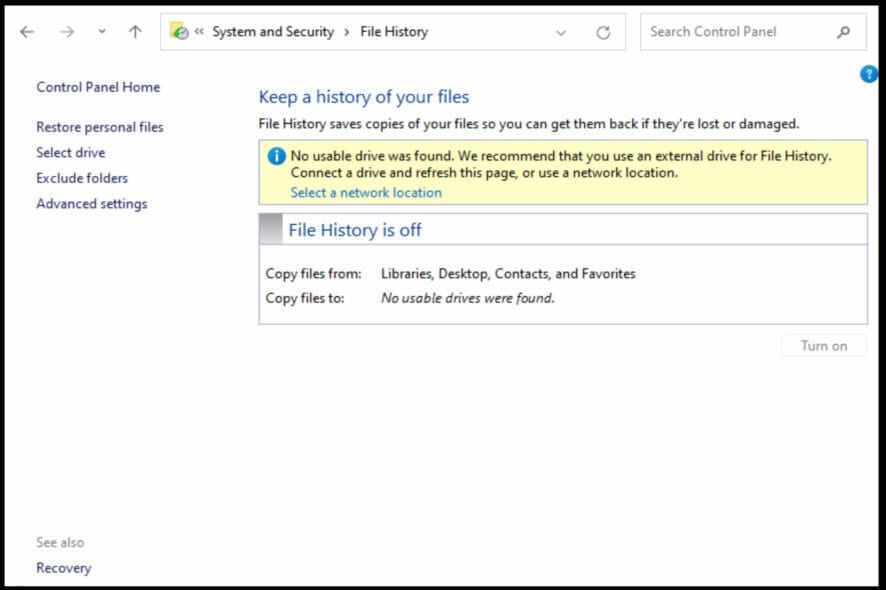Click the up one level arrow
Screen dimensions: 886x590
[x=134, y=31]
